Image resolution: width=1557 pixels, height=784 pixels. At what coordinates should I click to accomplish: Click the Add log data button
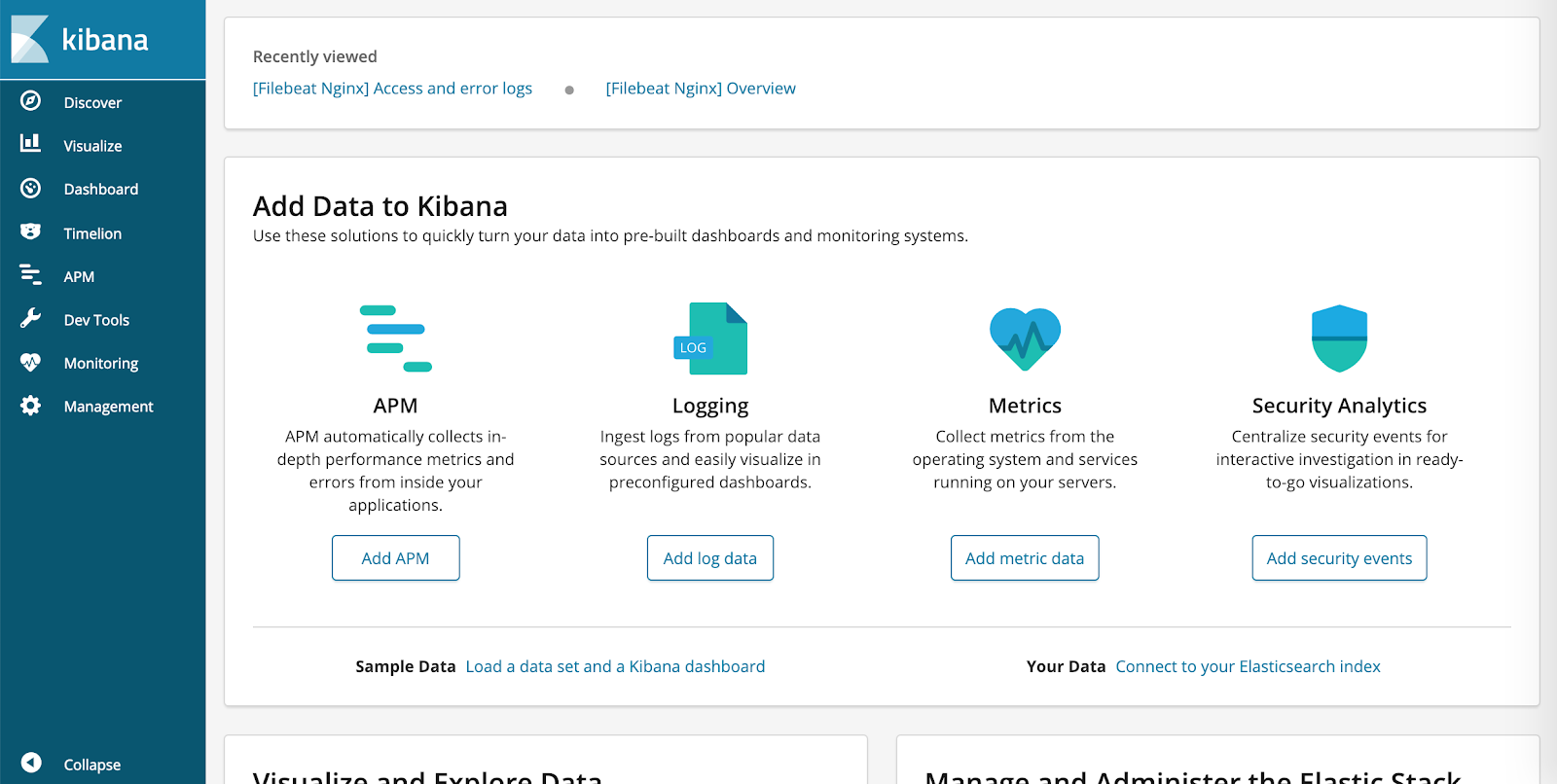pyautogui.click(x=710, y=558)
